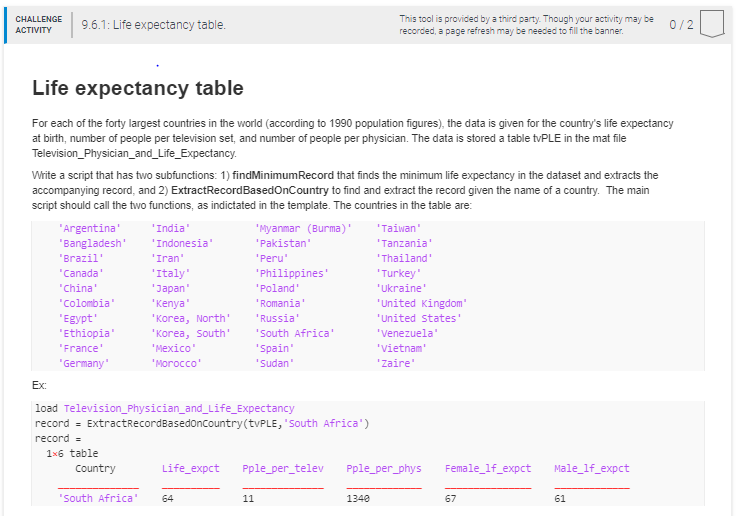
Task: Click country 'Venezuela' in the list
Action: click(407, 333)
